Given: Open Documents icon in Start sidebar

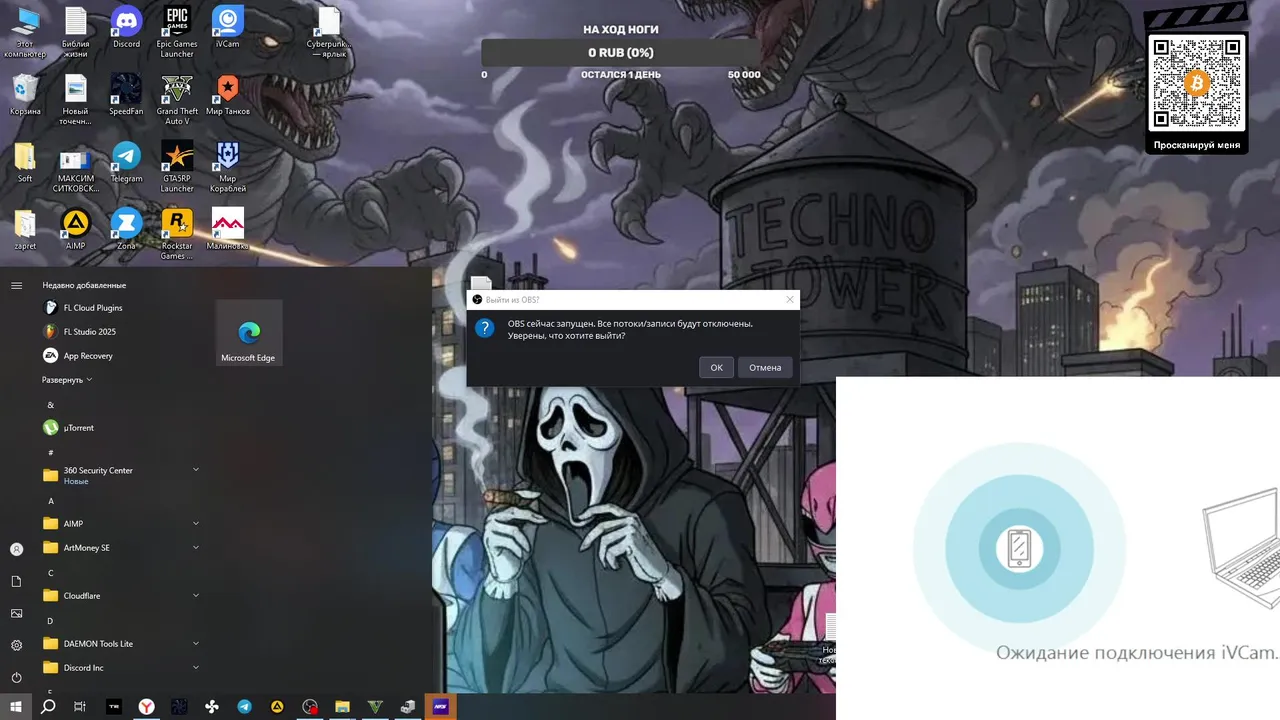Looking at the screenshot, I should 16,581.
